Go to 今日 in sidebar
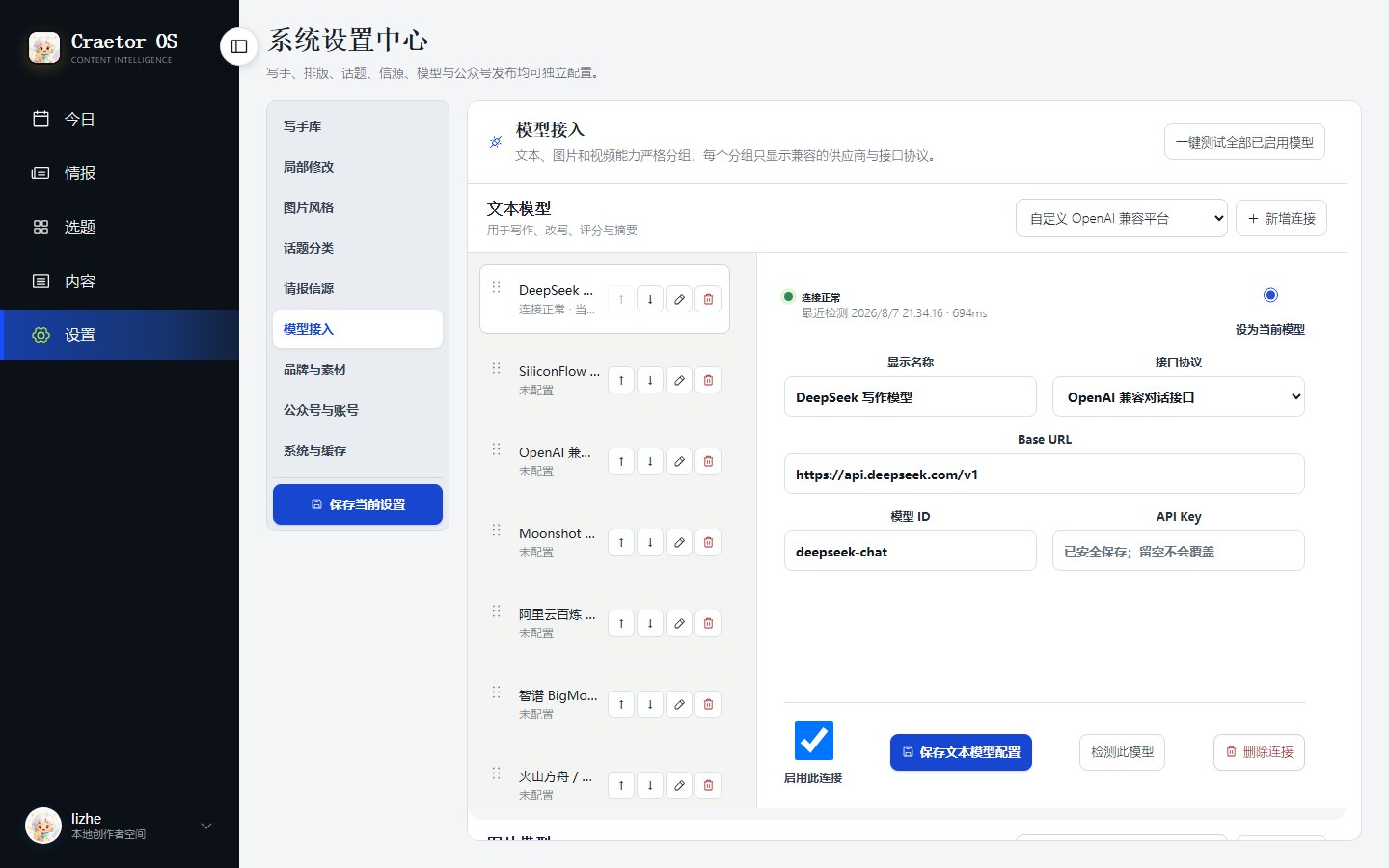Screen dimensions: 1389x868 (120, 119)
